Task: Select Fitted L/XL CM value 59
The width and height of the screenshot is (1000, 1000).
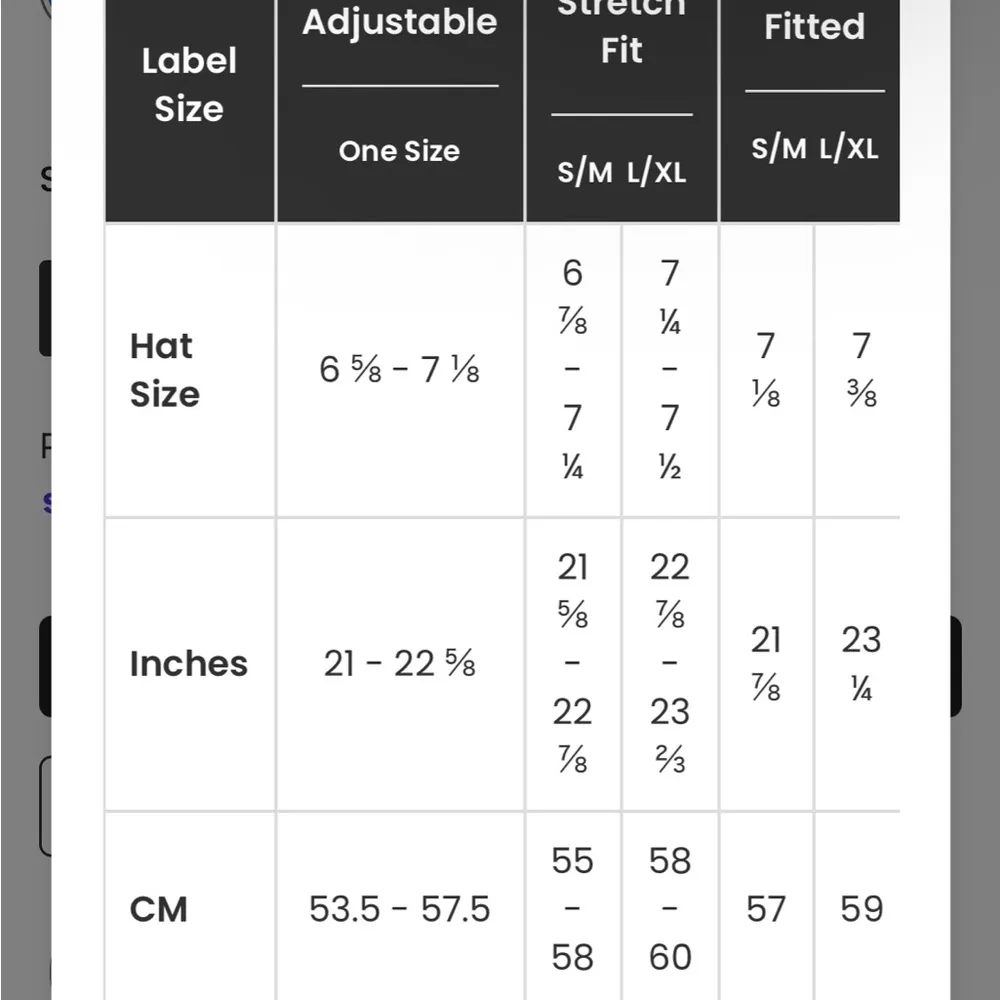Action: point(861,909)
